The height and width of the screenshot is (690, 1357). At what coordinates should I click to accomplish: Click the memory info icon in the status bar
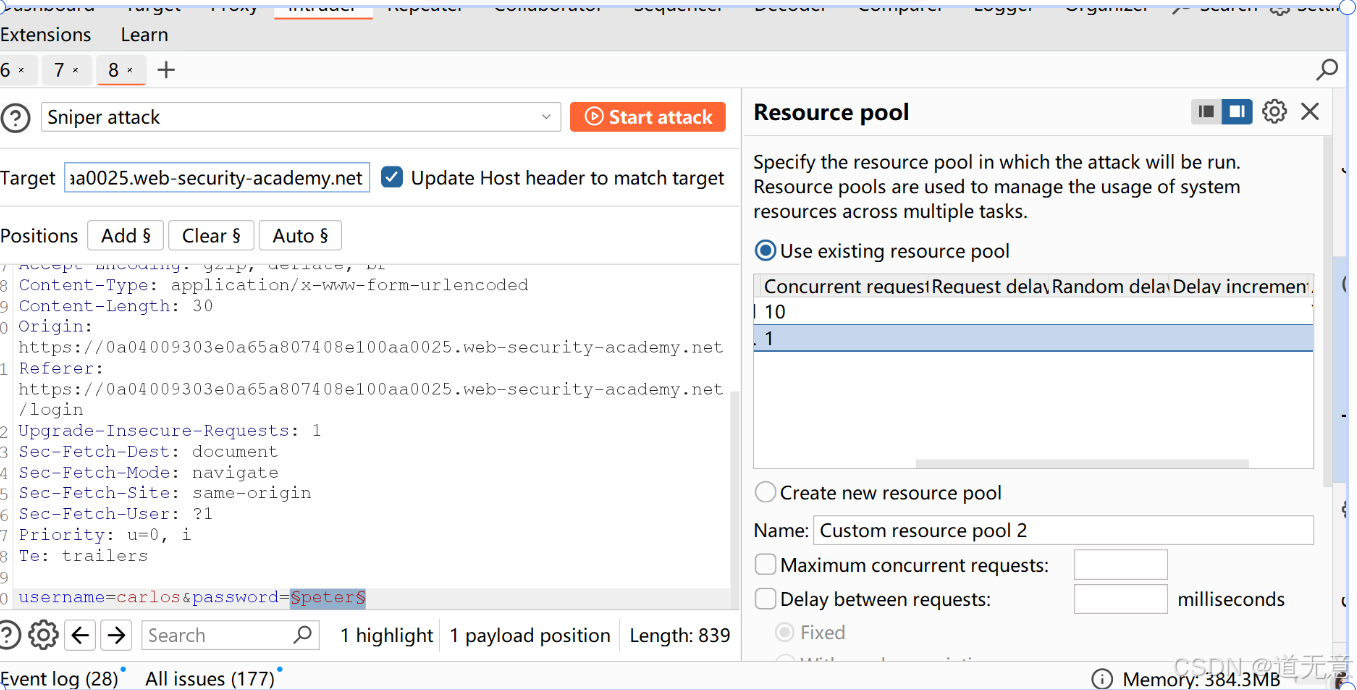click(1102, 679)
